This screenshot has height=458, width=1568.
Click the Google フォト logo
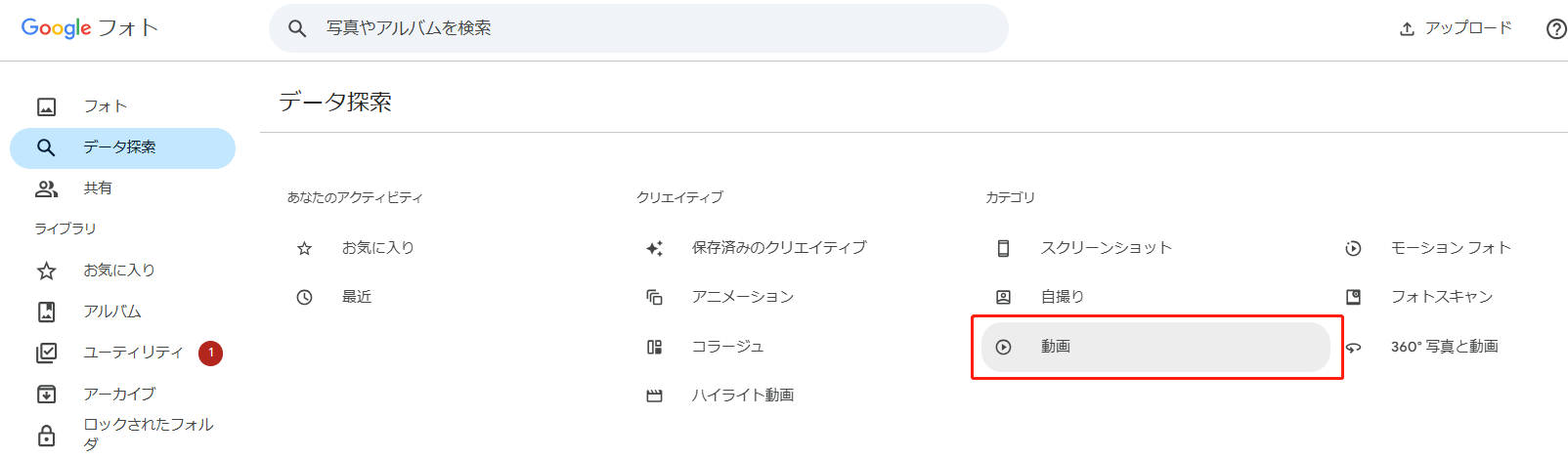pyautogui.click(x=89, y=28)
